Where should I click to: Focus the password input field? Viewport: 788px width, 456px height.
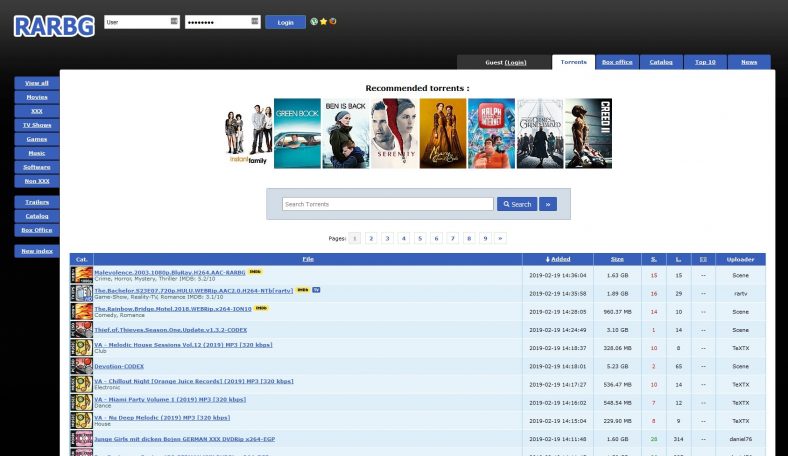point(223,22)
